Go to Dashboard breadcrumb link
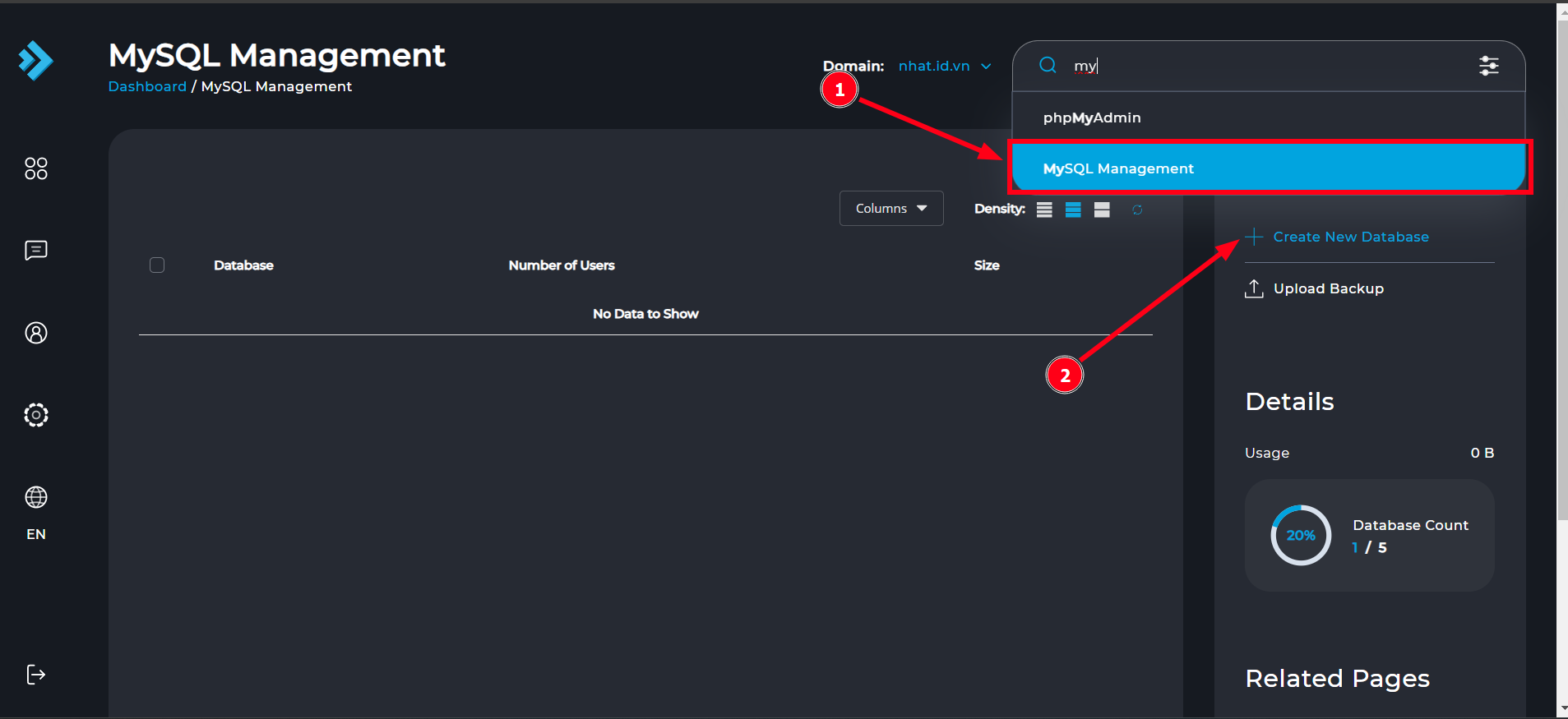This screenshot has height=719, width=1568. pyautogui.click(x=147, y=86)
